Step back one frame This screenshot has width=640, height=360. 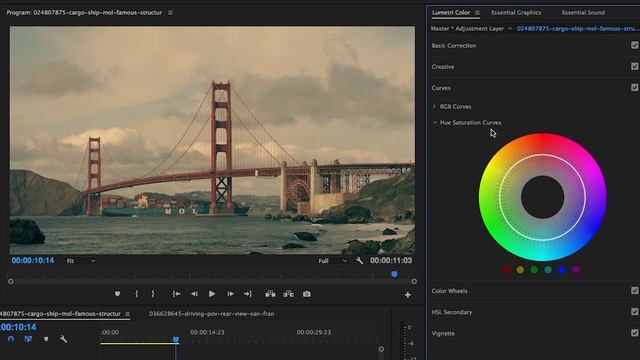(x=194, y=294)
